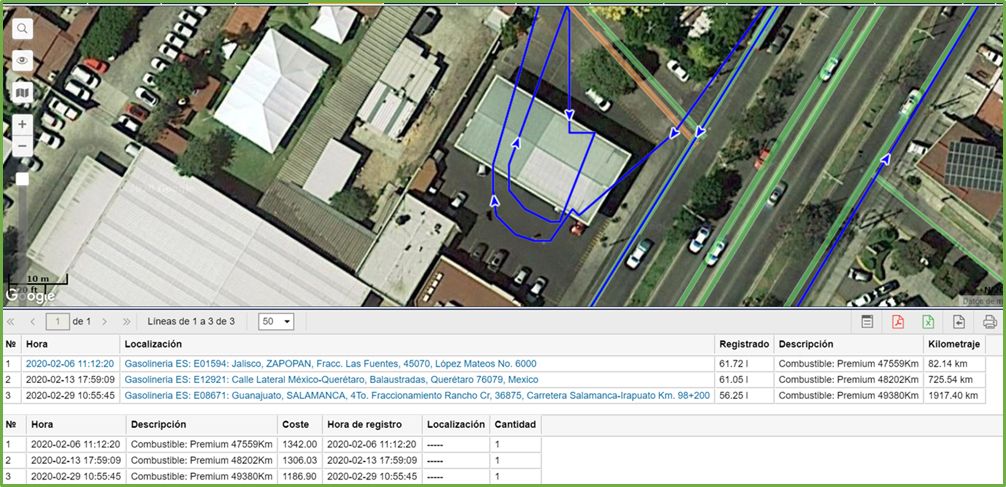1006x487 pixels.
Task: Print the report using printer icon
Action: [x=989, y=321]
